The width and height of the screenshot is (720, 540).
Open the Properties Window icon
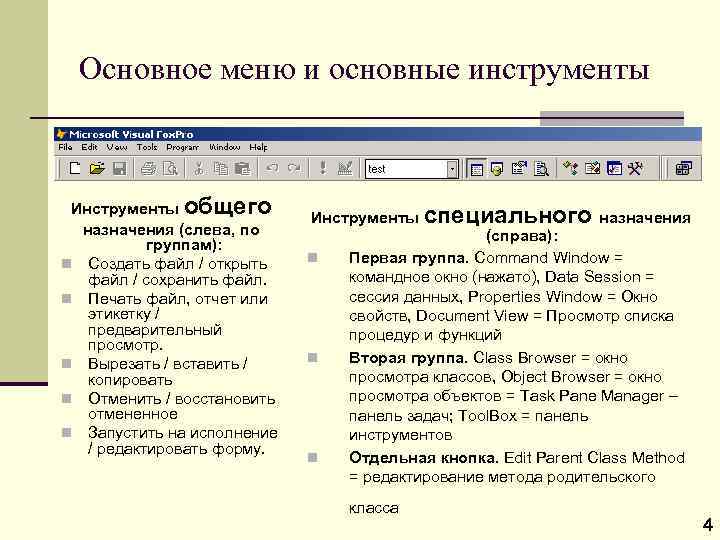(519, 169)
